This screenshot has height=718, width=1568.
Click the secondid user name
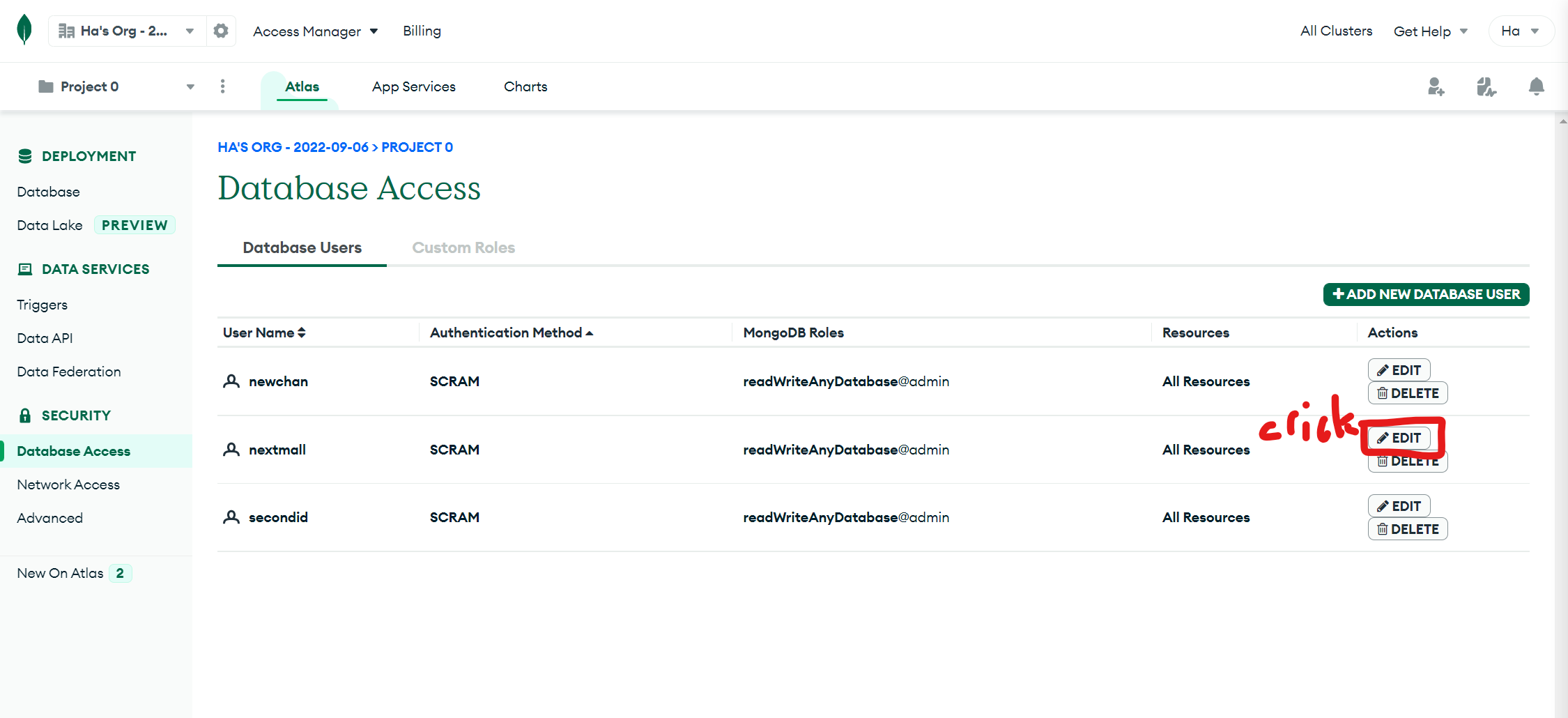(x=278, y=517)
